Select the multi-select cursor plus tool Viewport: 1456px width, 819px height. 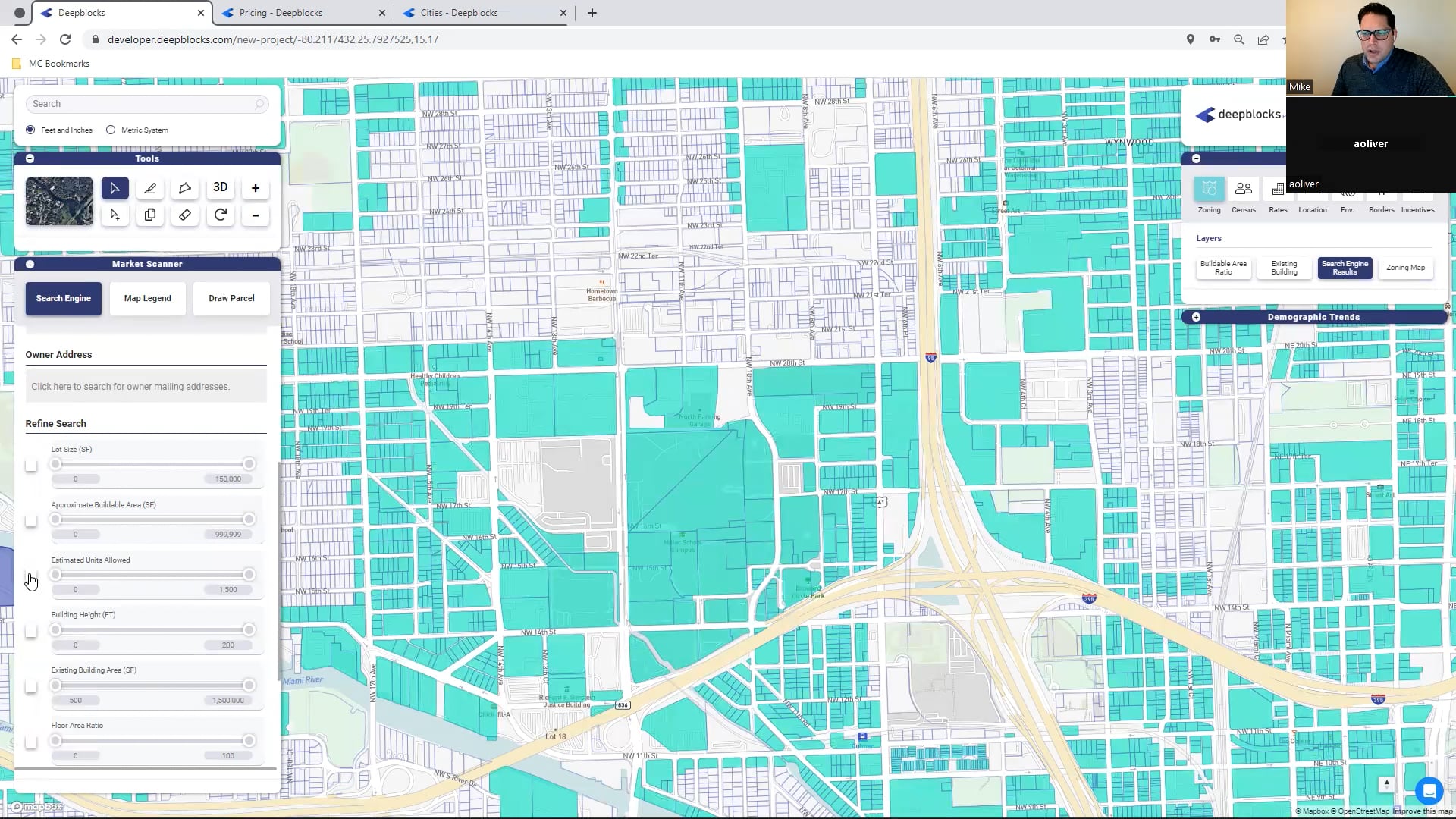[x=115, y=215]
